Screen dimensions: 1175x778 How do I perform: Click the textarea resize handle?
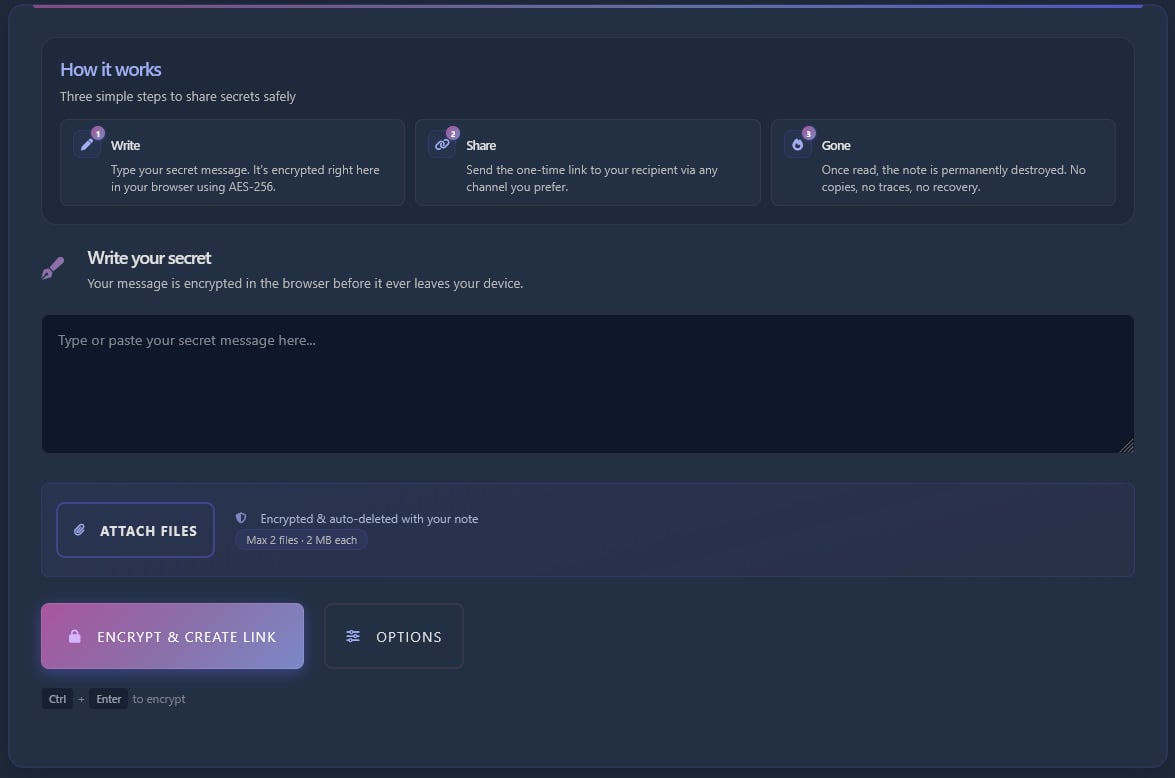(x=1129, y=445)
